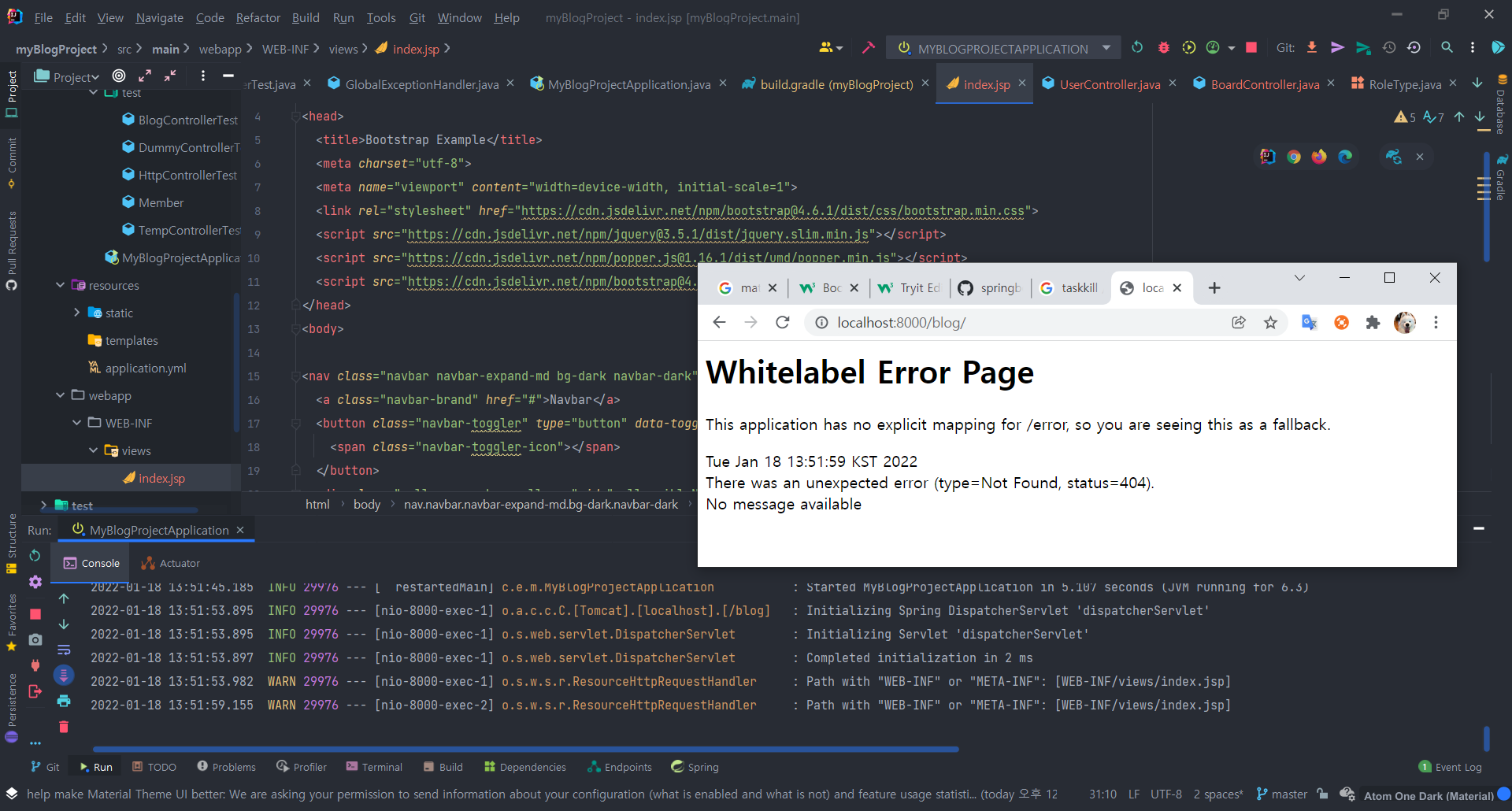1512x811 pixels.
Task: Reload the browser page
Action: 782,322
